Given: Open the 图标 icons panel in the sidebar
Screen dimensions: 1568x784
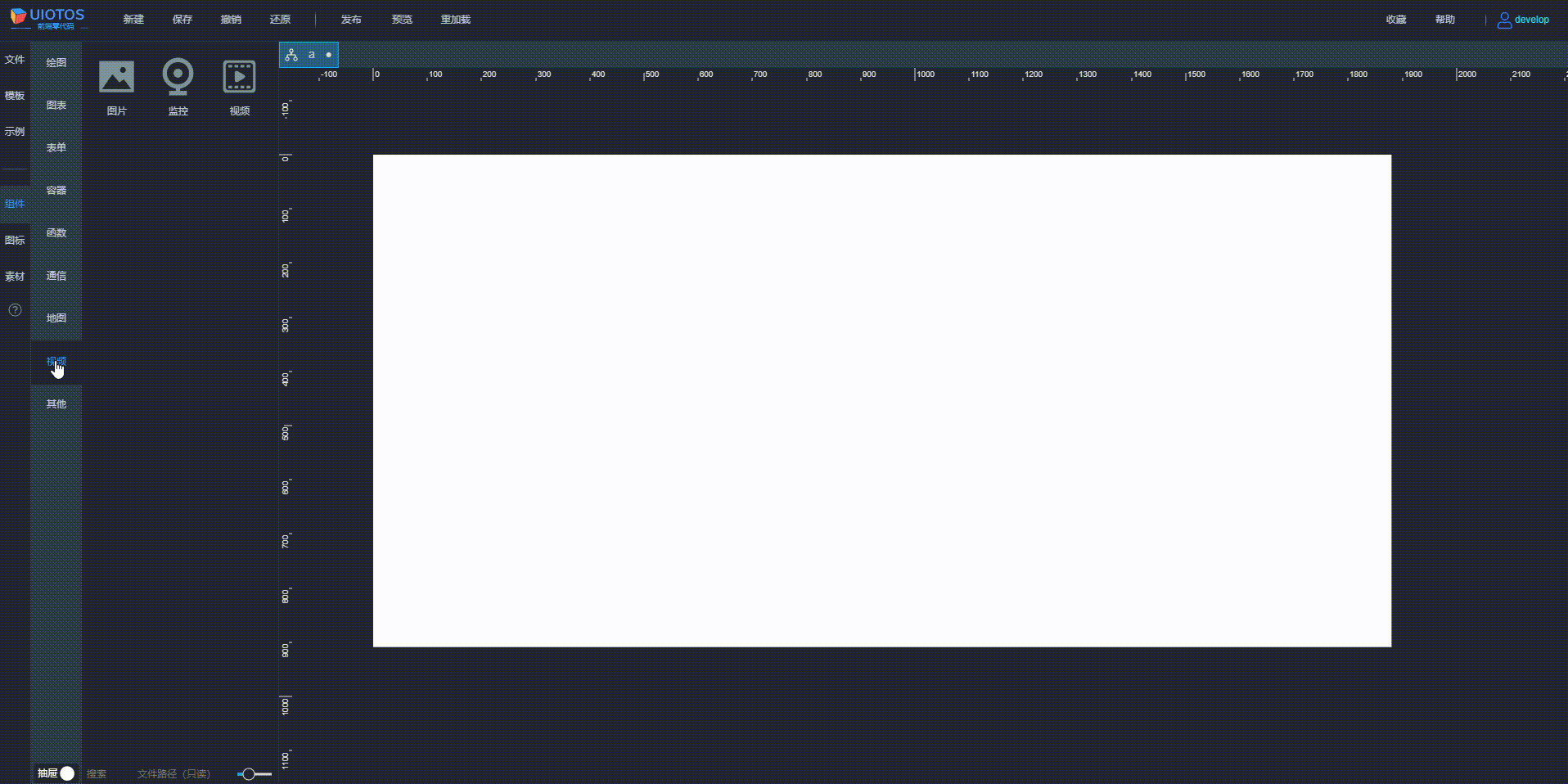Looking at the screenshot, I should 14,240.
